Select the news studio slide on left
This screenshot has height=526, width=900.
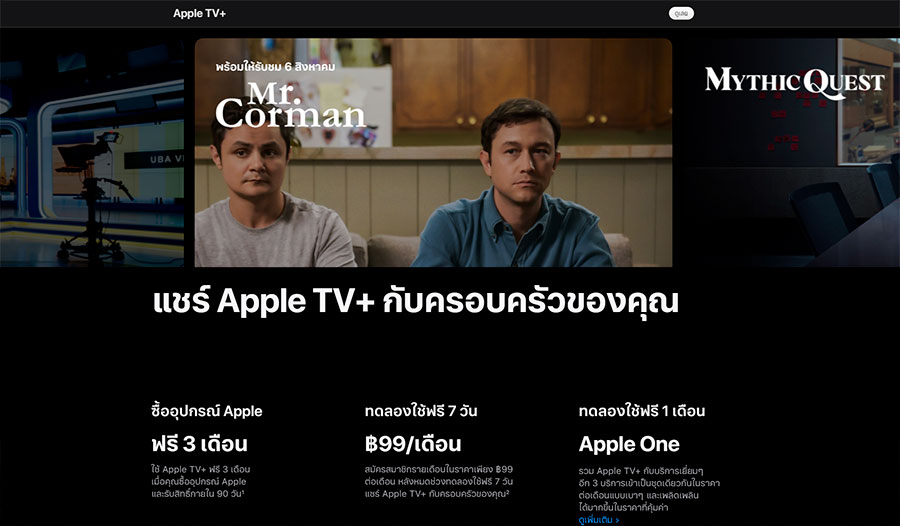click(x=92, y=153)
